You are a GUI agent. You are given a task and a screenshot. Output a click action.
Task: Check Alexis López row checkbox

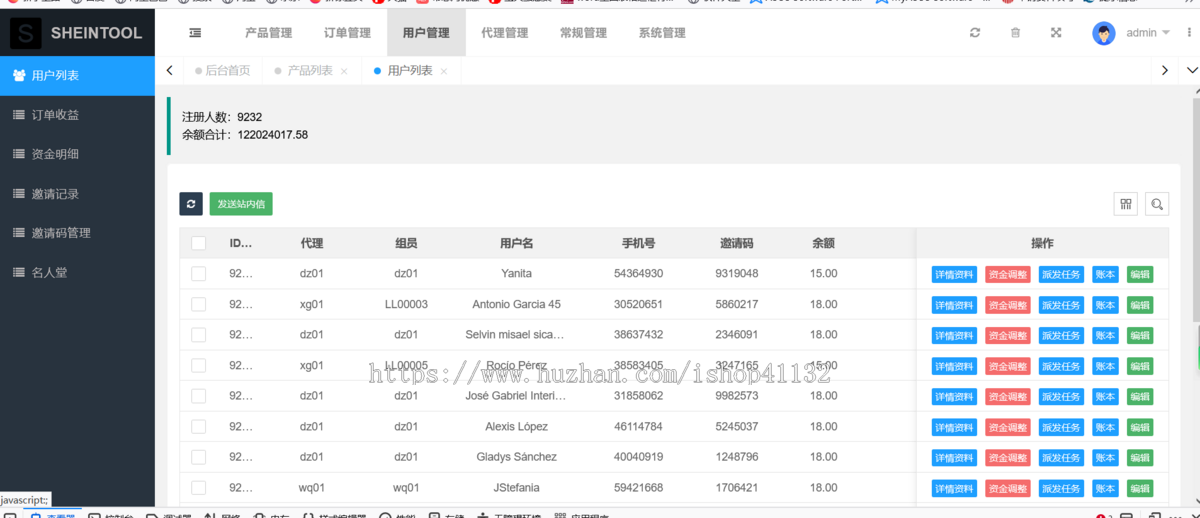tap(198, 426)
